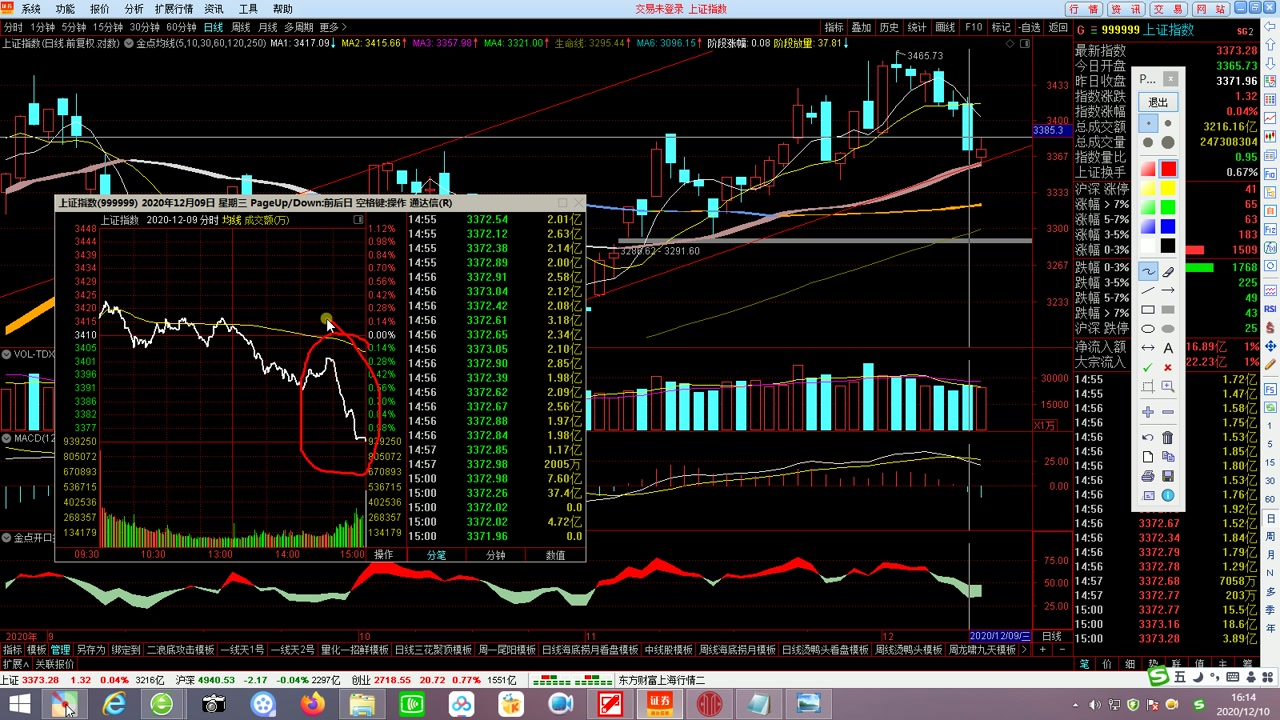This screenshot has height=720, width=1280.
Task: Switch to 数值 tab in popup
Action: [555, 554]
